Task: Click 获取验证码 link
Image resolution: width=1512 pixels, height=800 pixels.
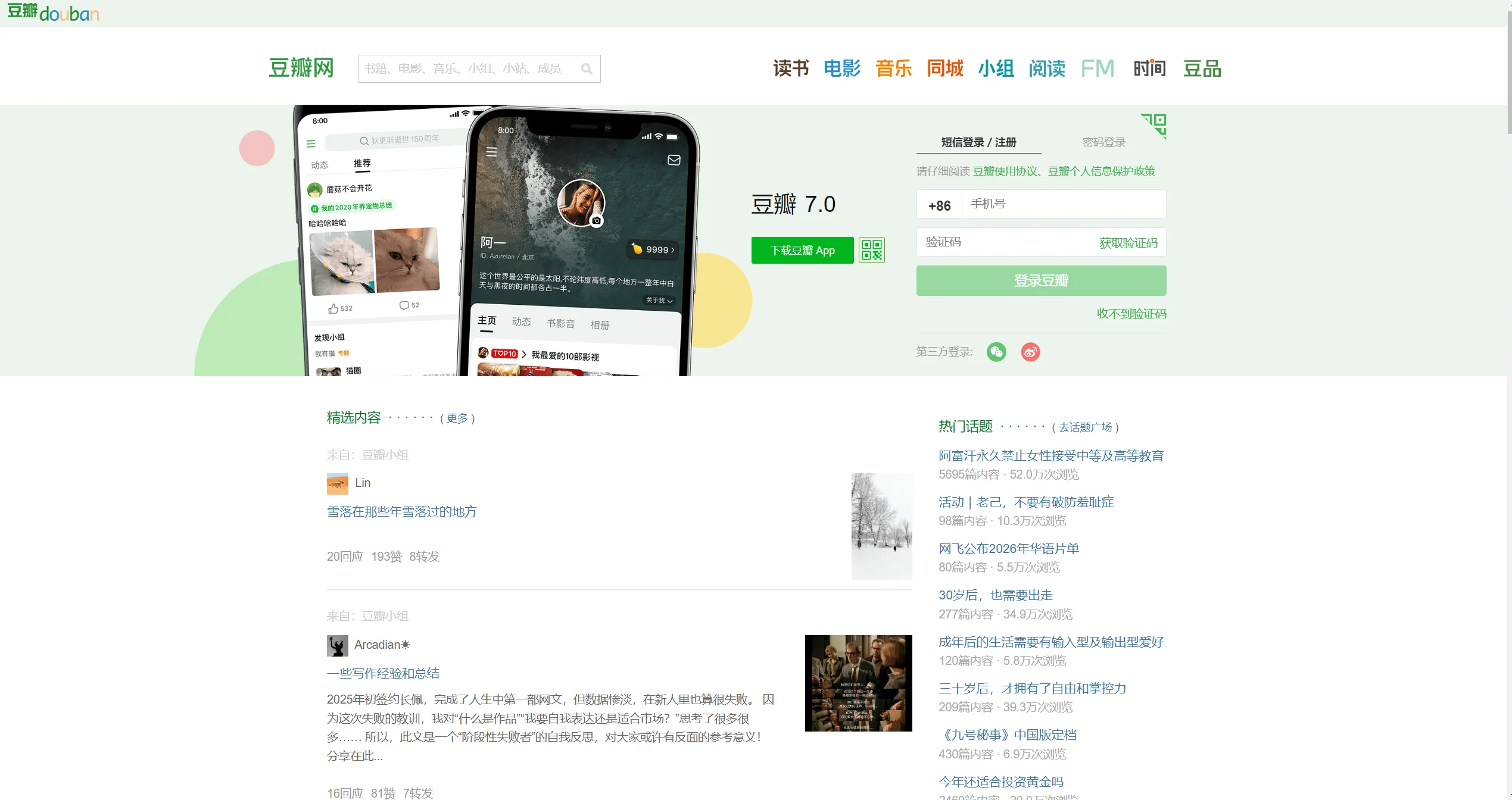Action: pos(1128,243)
